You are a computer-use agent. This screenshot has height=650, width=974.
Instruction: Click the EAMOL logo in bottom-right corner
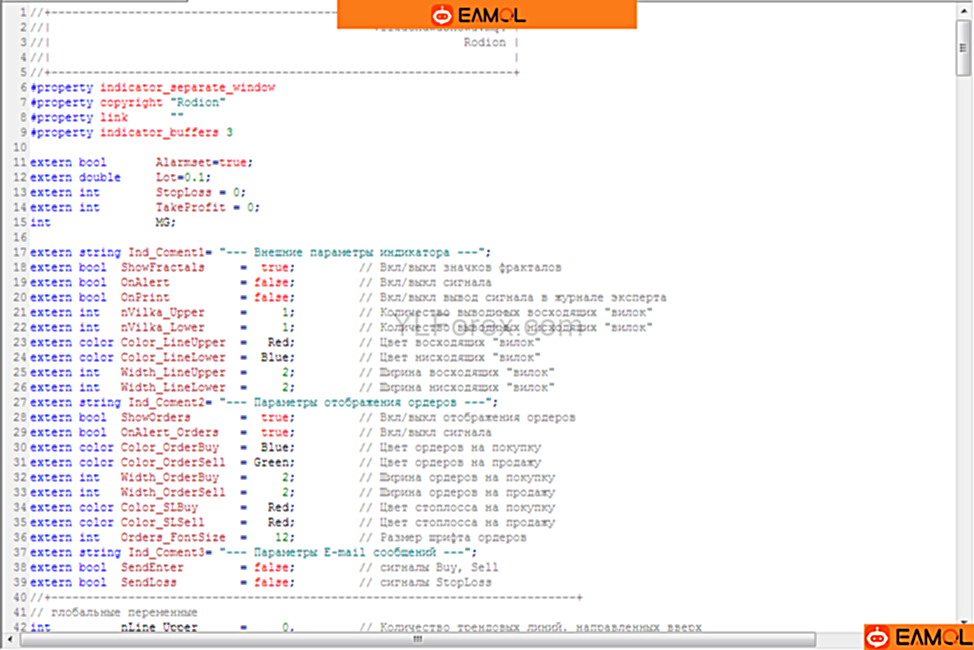pos(918,637)
